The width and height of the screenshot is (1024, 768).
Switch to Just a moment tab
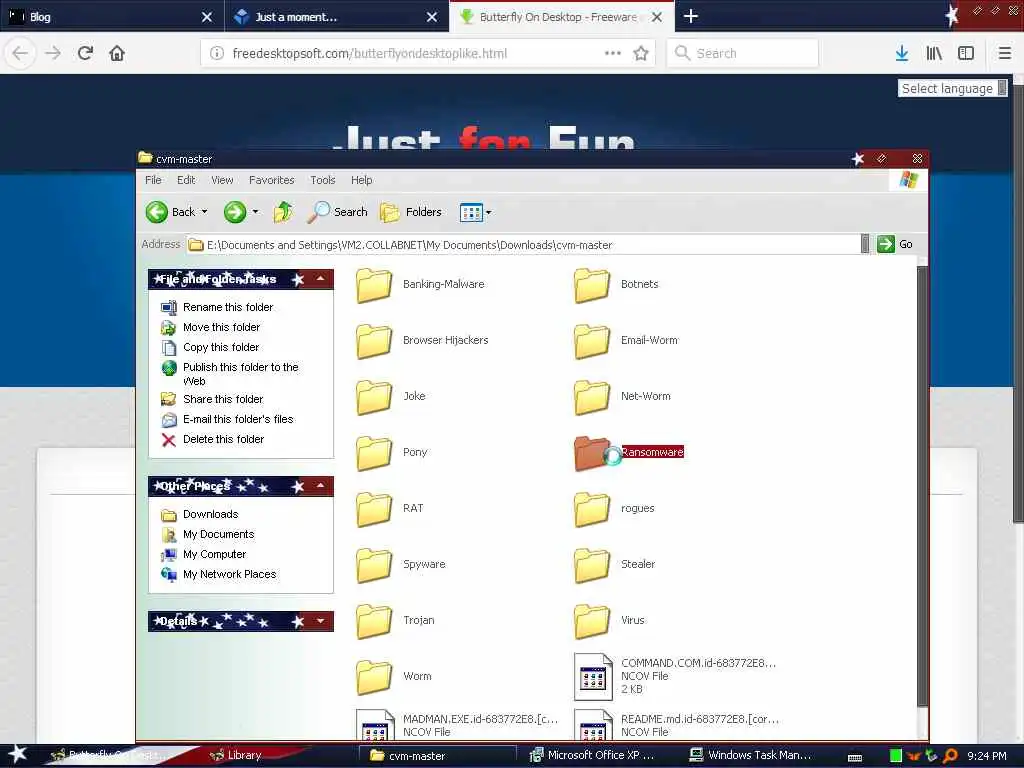coord(337,16)
